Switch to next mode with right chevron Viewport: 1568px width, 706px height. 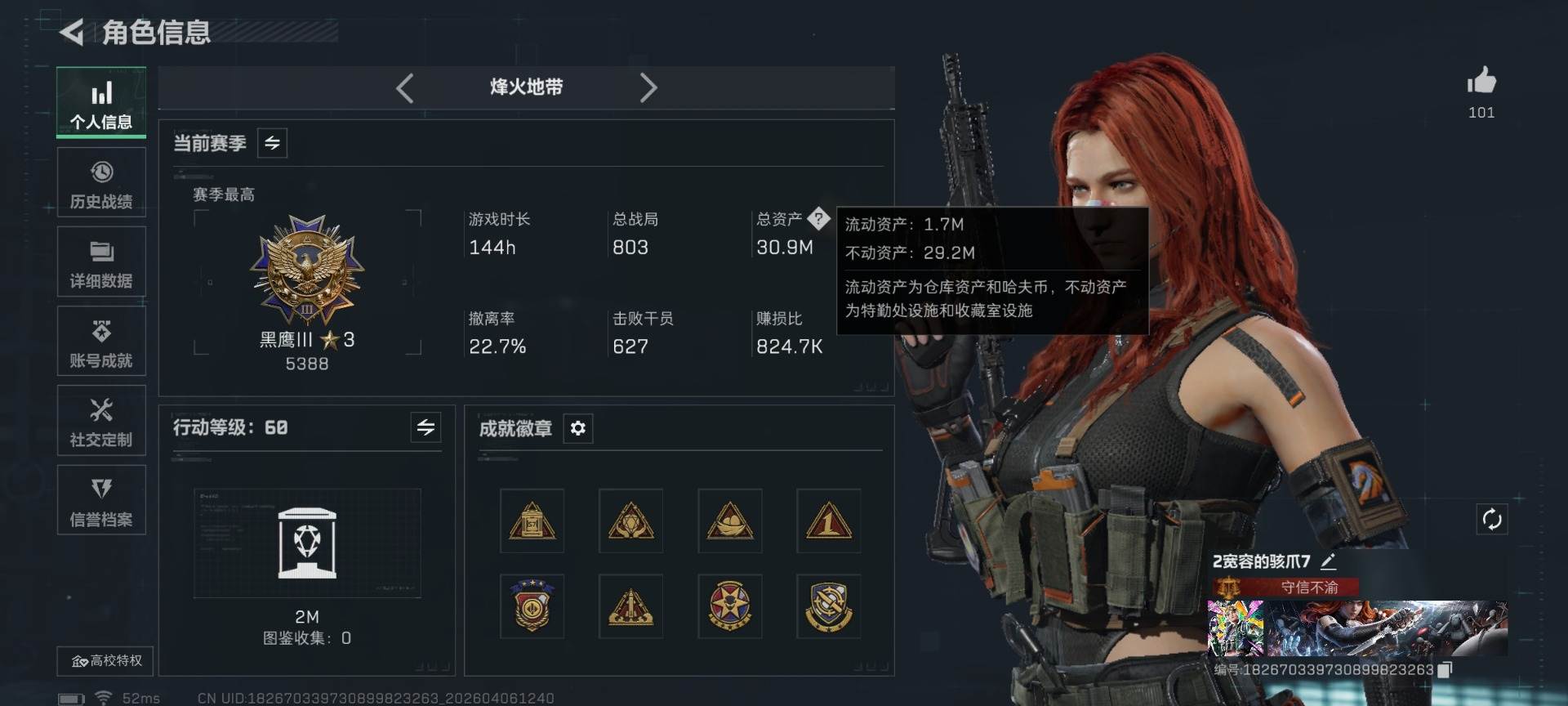pyautogui.click(x=648, y=87)
